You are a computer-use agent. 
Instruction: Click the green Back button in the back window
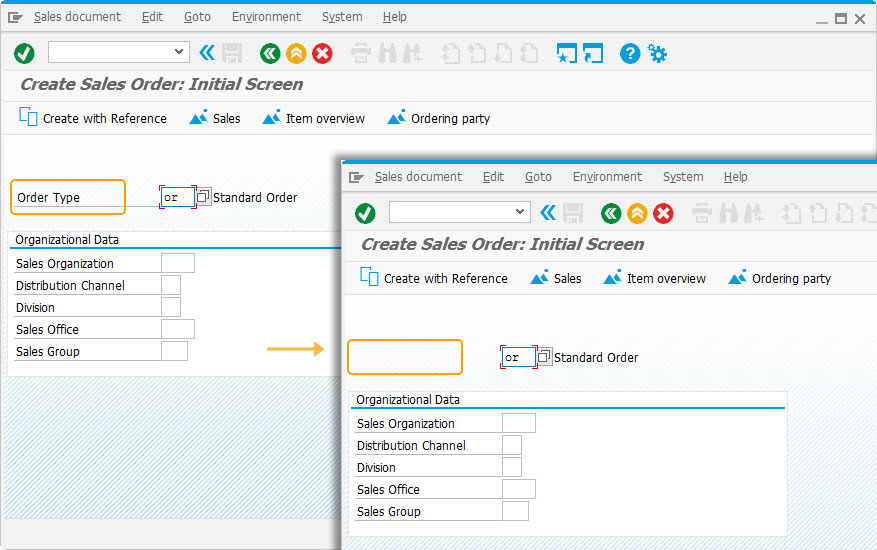pyautogui.click(x=270, y=54)
